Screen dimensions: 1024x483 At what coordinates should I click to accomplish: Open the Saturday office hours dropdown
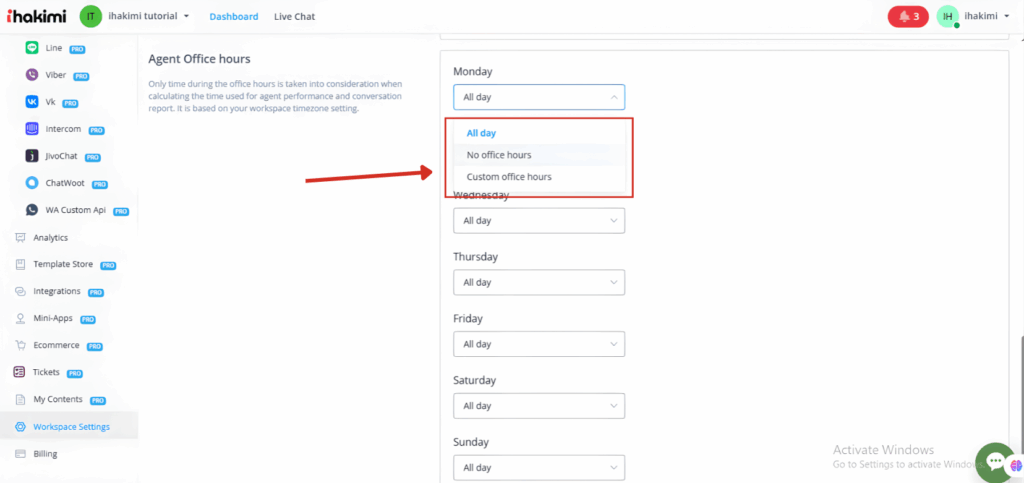click(x=538, y=406)
